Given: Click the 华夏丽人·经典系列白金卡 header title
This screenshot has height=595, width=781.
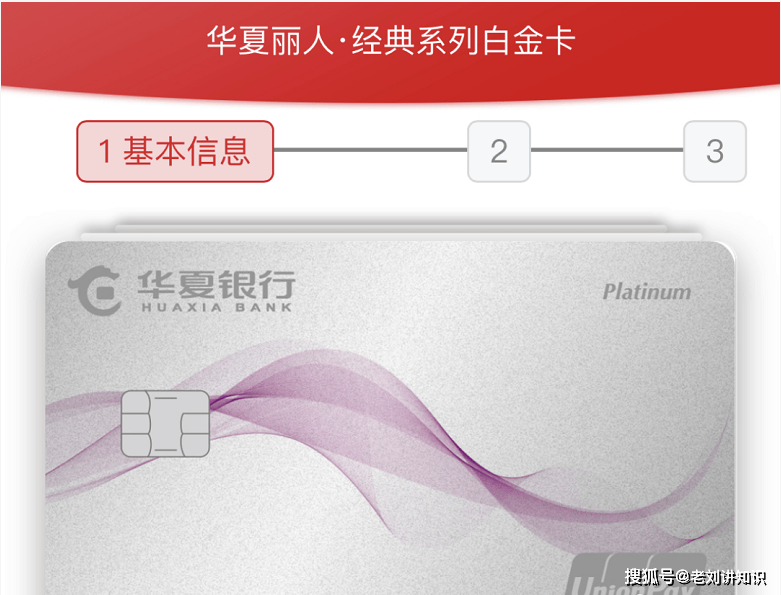Looking at the screenshot, I should click(x=391, y=41).
